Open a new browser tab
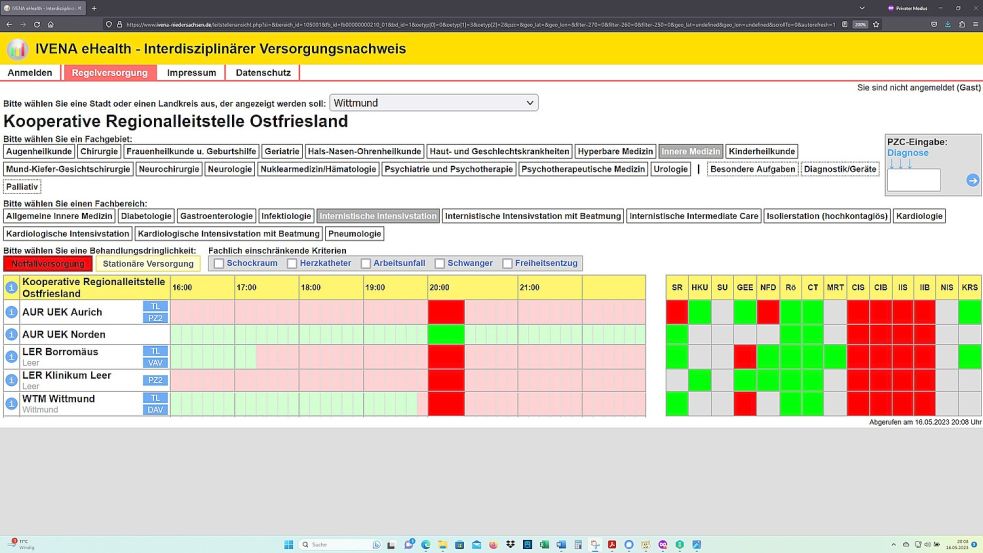Viewport: 983px width, 553px height. click(94, 8)
